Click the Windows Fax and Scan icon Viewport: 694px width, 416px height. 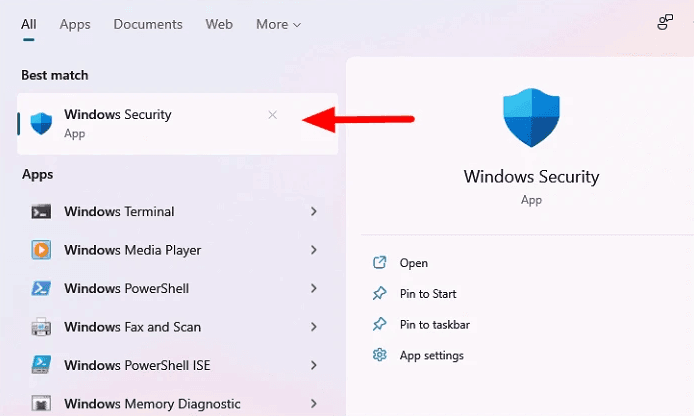tap(41, 327)
